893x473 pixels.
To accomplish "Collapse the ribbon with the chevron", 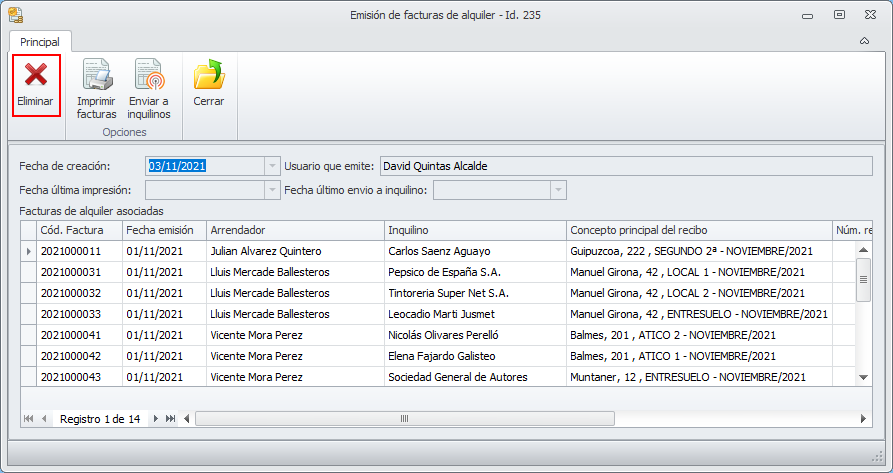I will pos(864,42).
